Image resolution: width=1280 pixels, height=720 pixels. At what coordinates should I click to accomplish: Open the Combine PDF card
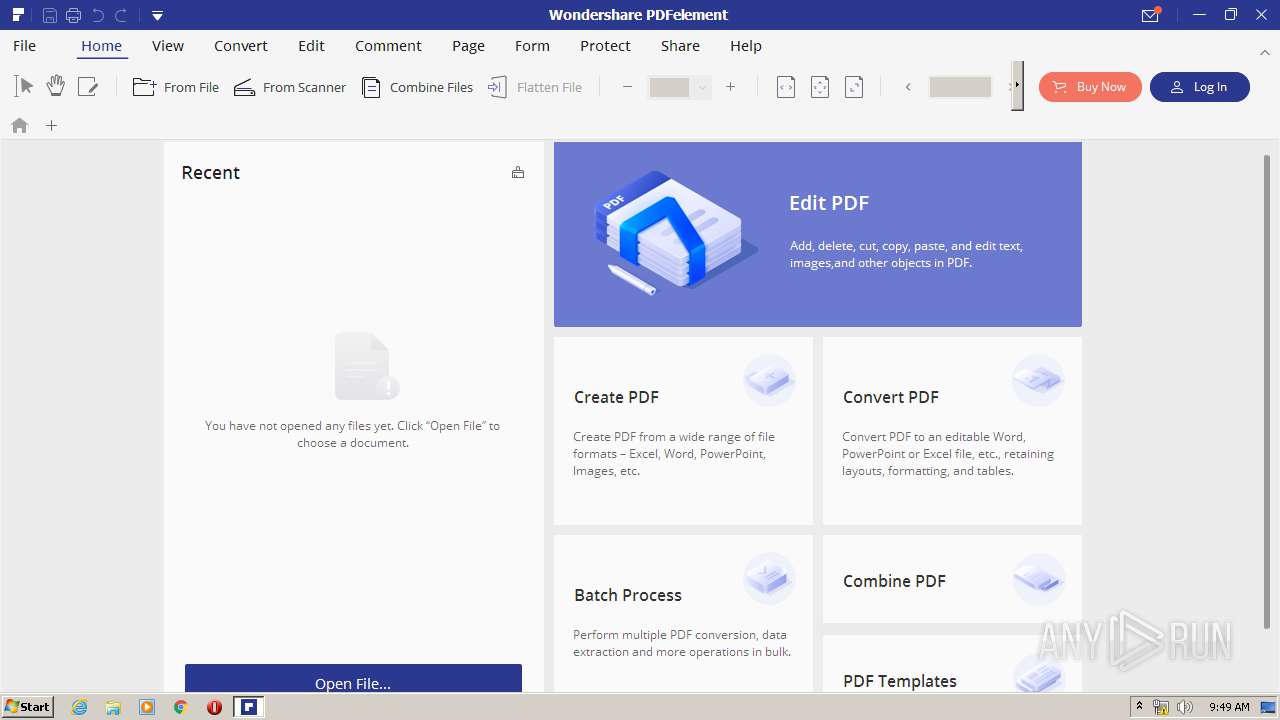952,580
